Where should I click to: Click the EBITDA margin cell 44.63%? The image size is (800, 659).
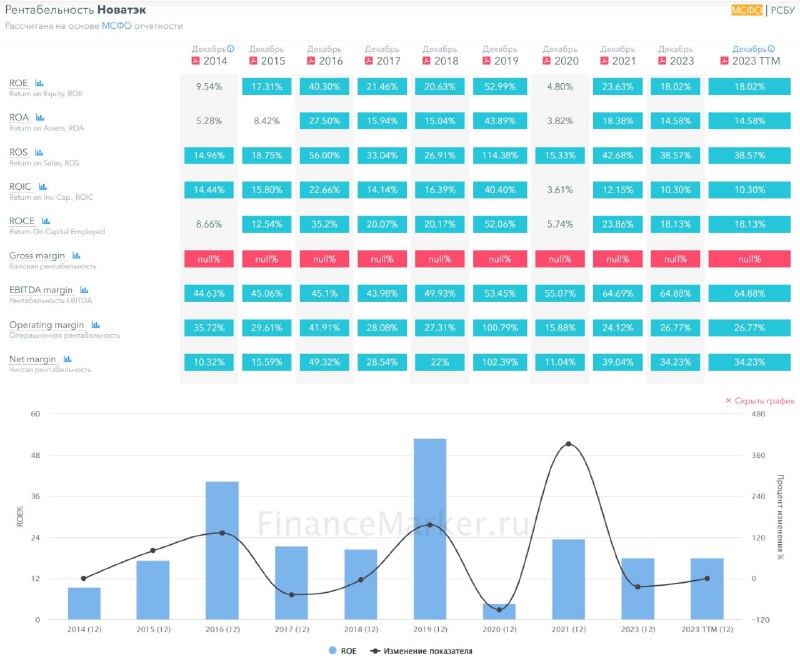[x=209, y=293]
